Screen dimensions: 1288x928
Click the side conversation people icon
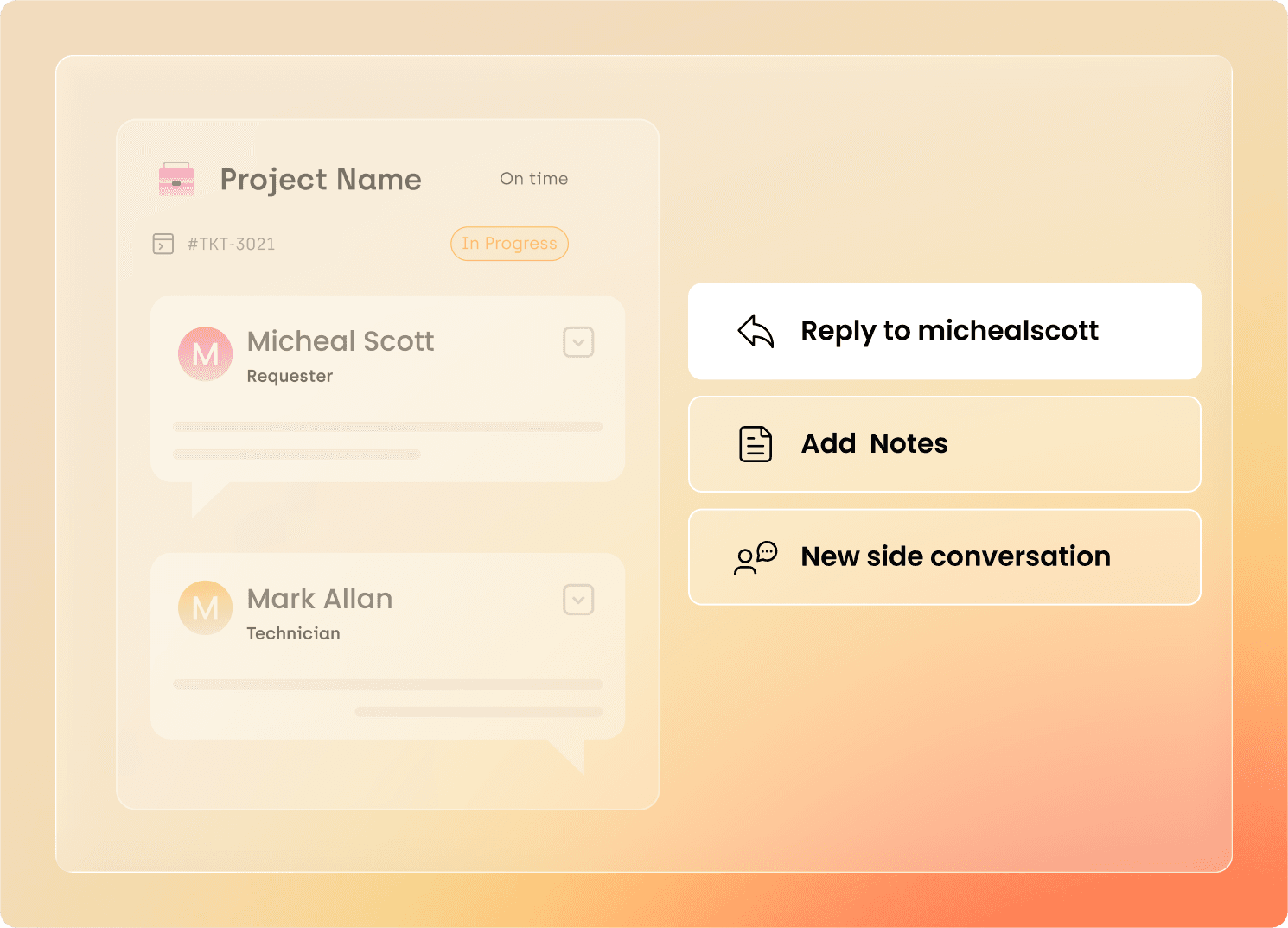click(x=756, y=557)
